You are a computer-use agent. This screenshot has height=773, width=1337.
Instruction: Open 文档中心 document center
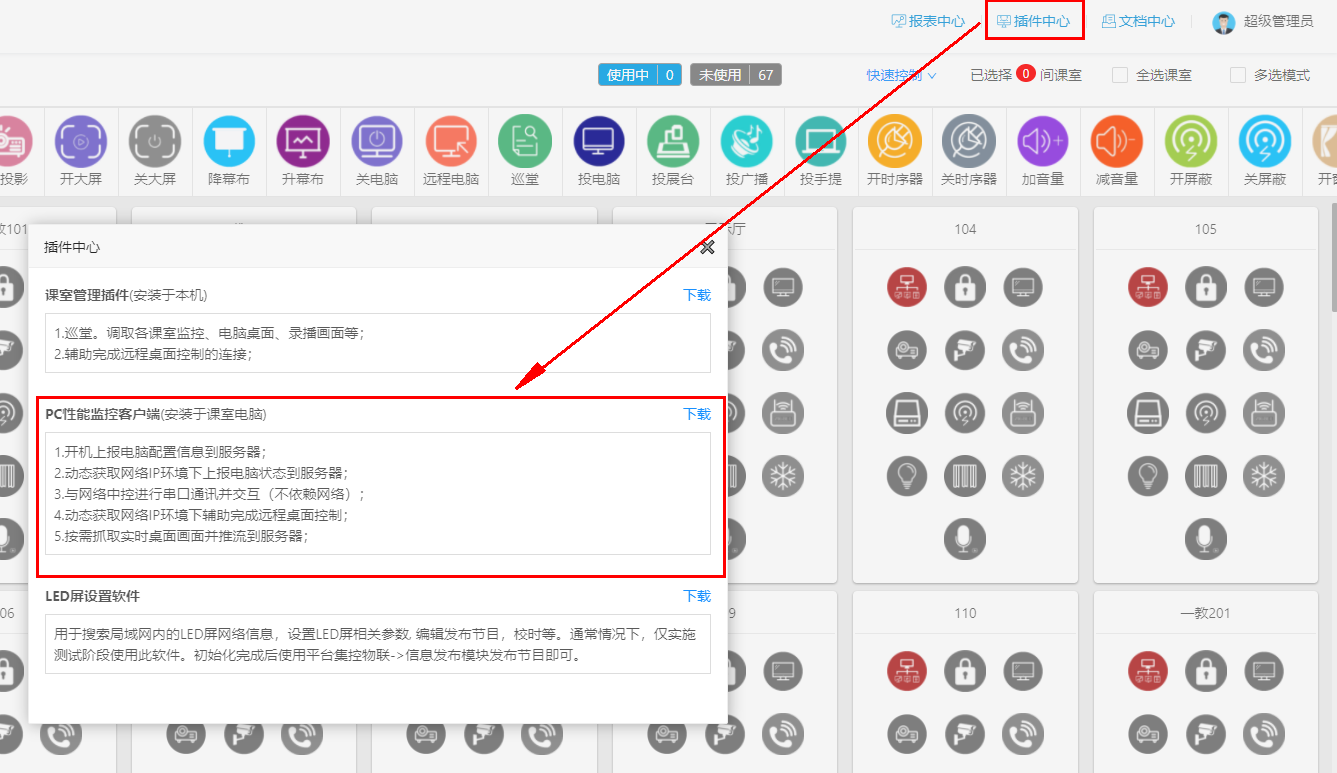tap(1138, 21)
